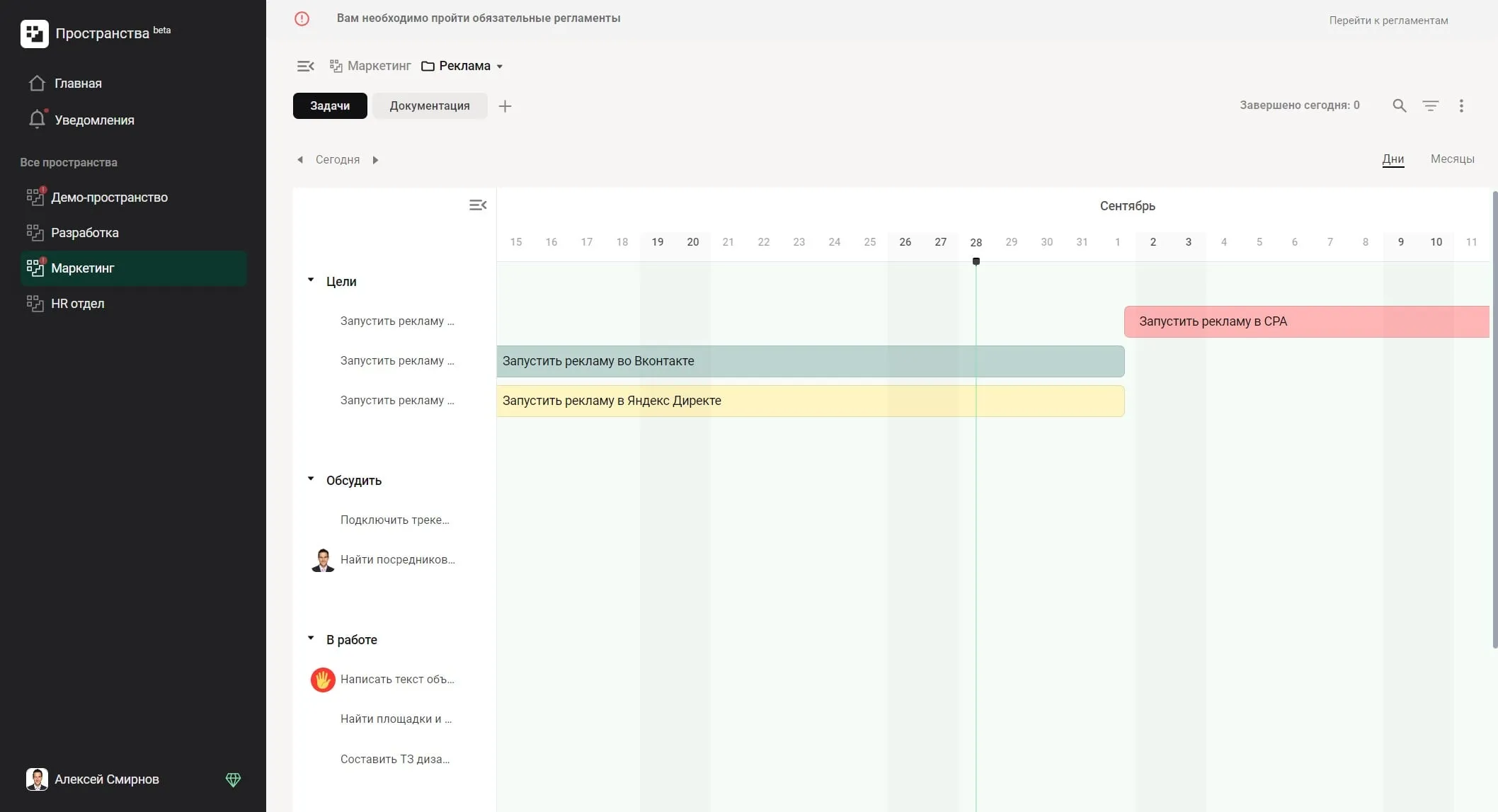
Task: Open the three-dot more options menu
Action: (1461, 105)
